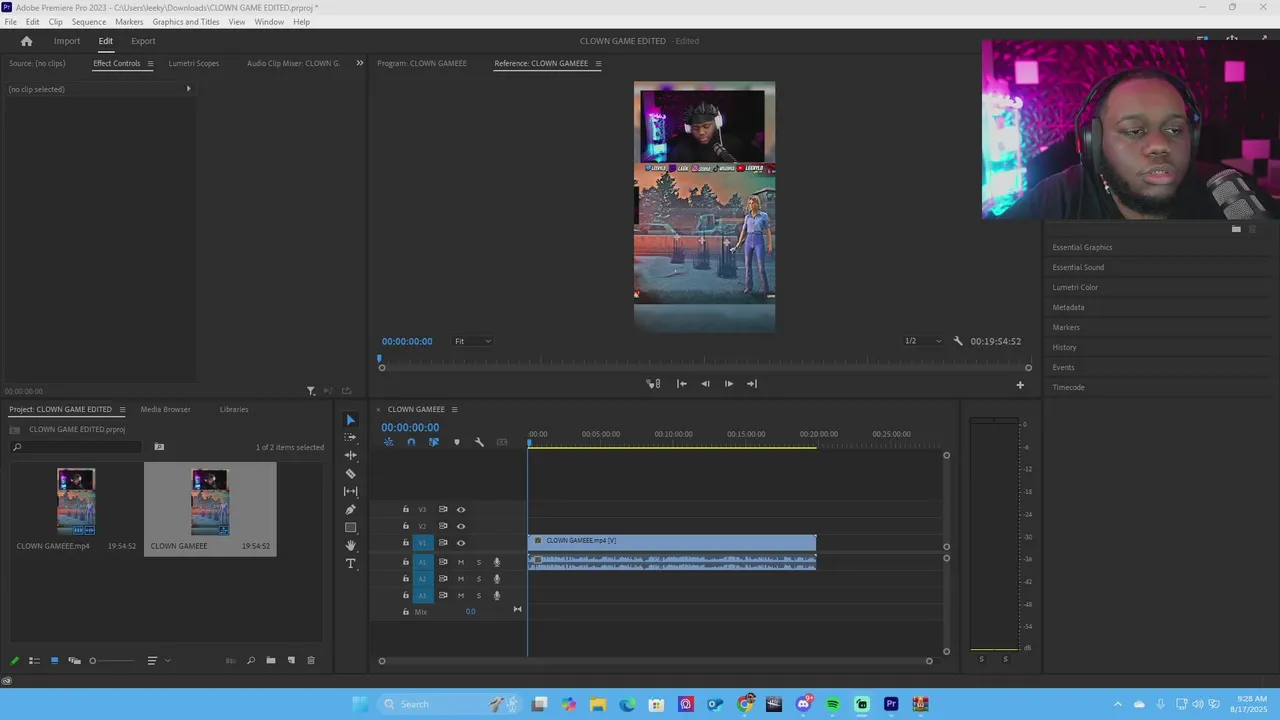This screenshot has width=1280, height=720.
Task: Open Reference monitor settings wrench
Action: [x=957, y=341]
